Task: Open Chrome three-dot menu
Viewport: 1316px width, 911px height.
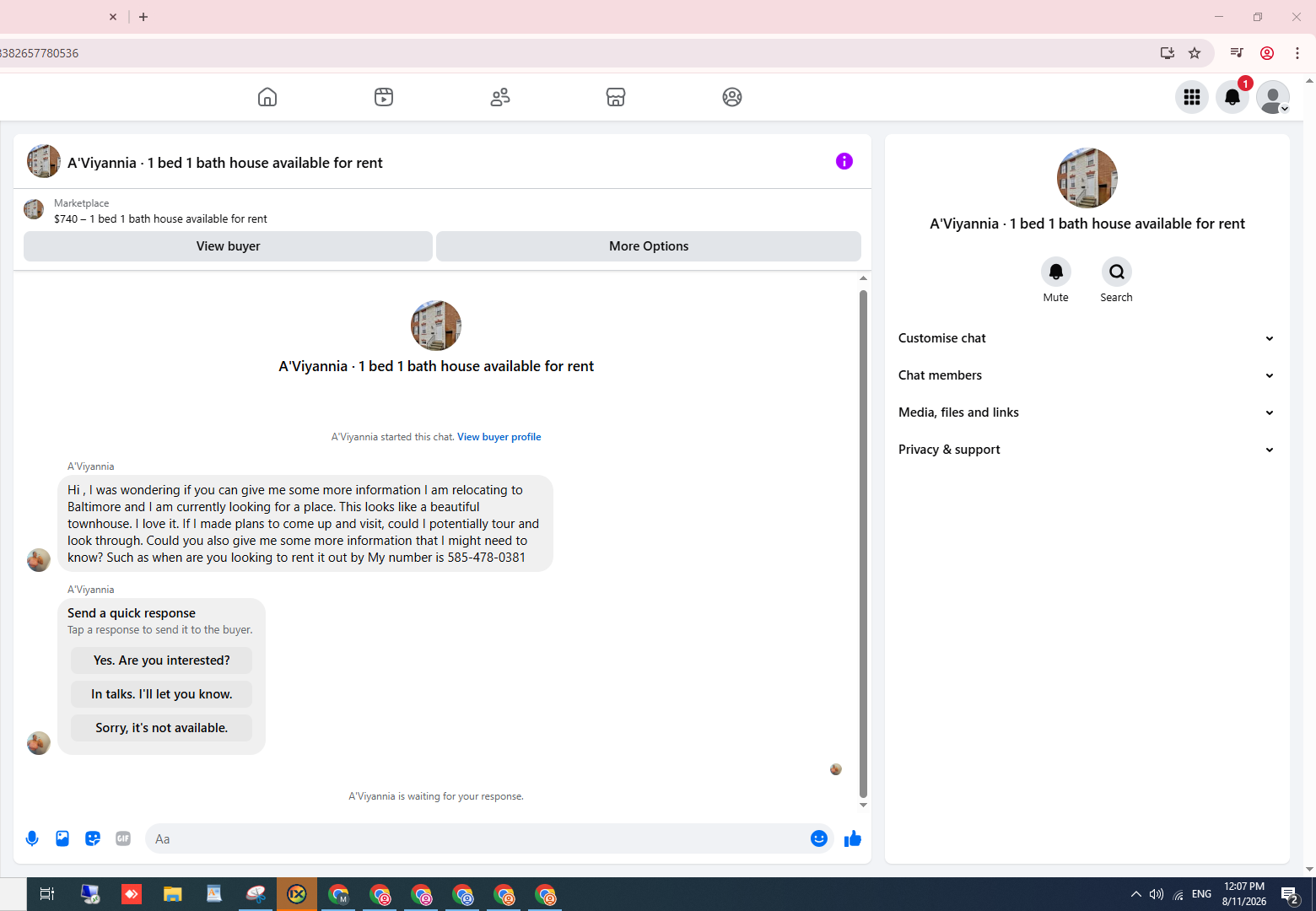Action: click(x=1297, y=53)
